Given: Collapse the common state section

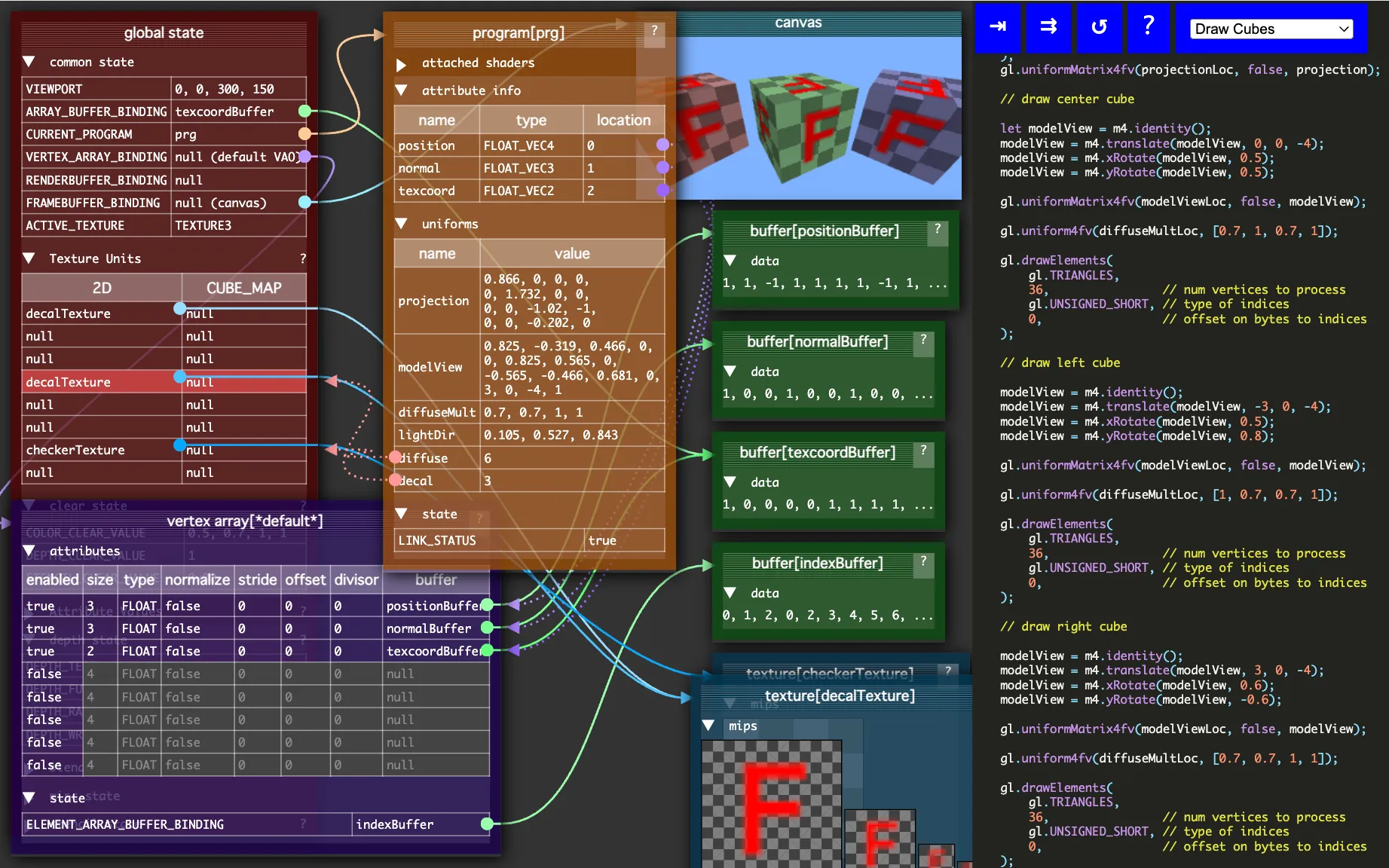Looking at the screenshot, I should pos(29,62).
